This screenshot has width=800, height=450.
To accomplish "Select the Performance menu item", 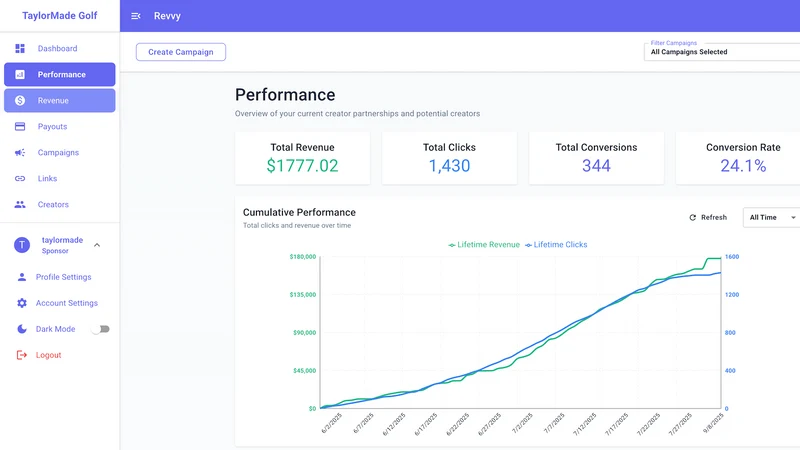I will (x=60, y=74).
